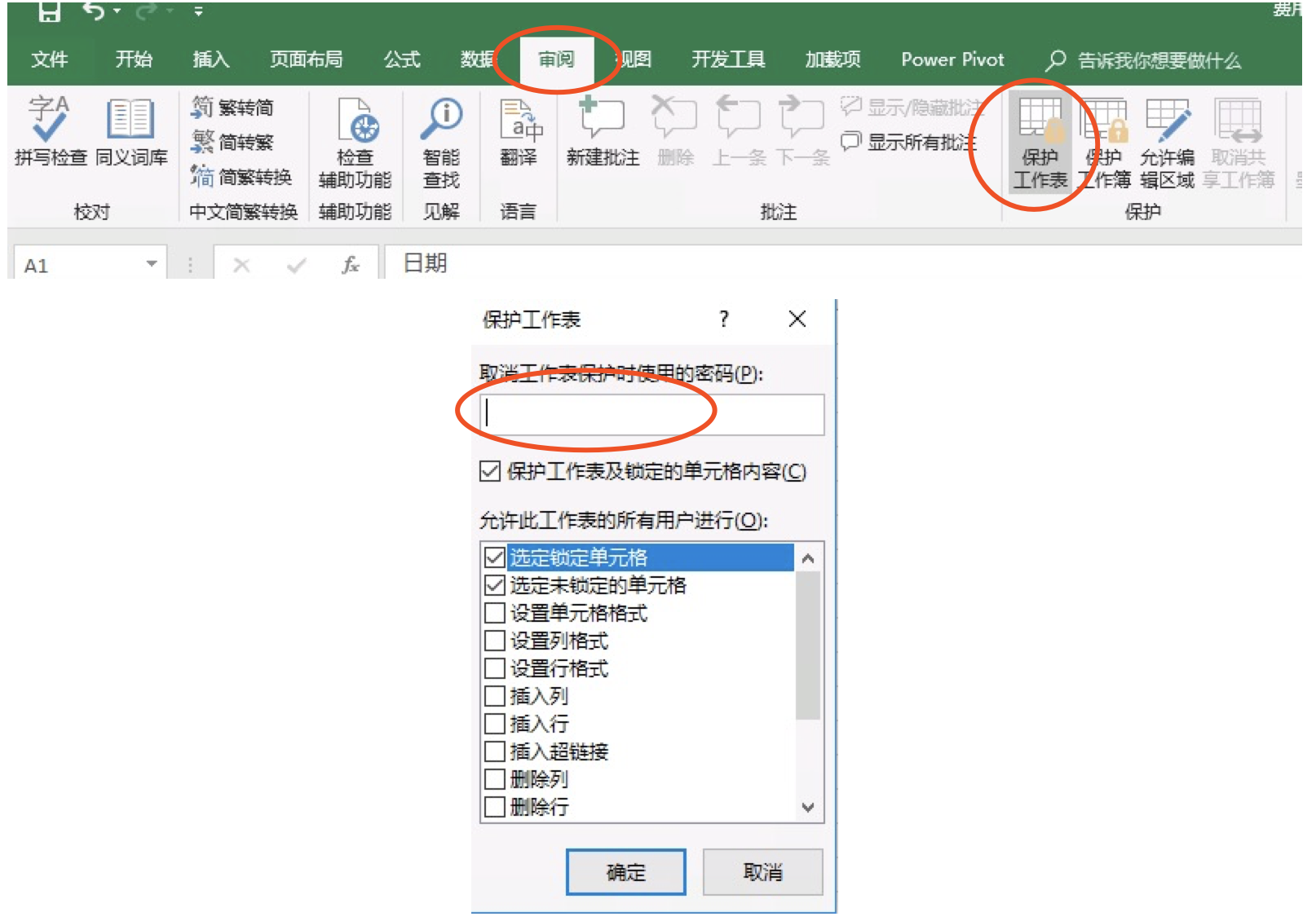Open the 文件 file tab

(50, 59)
